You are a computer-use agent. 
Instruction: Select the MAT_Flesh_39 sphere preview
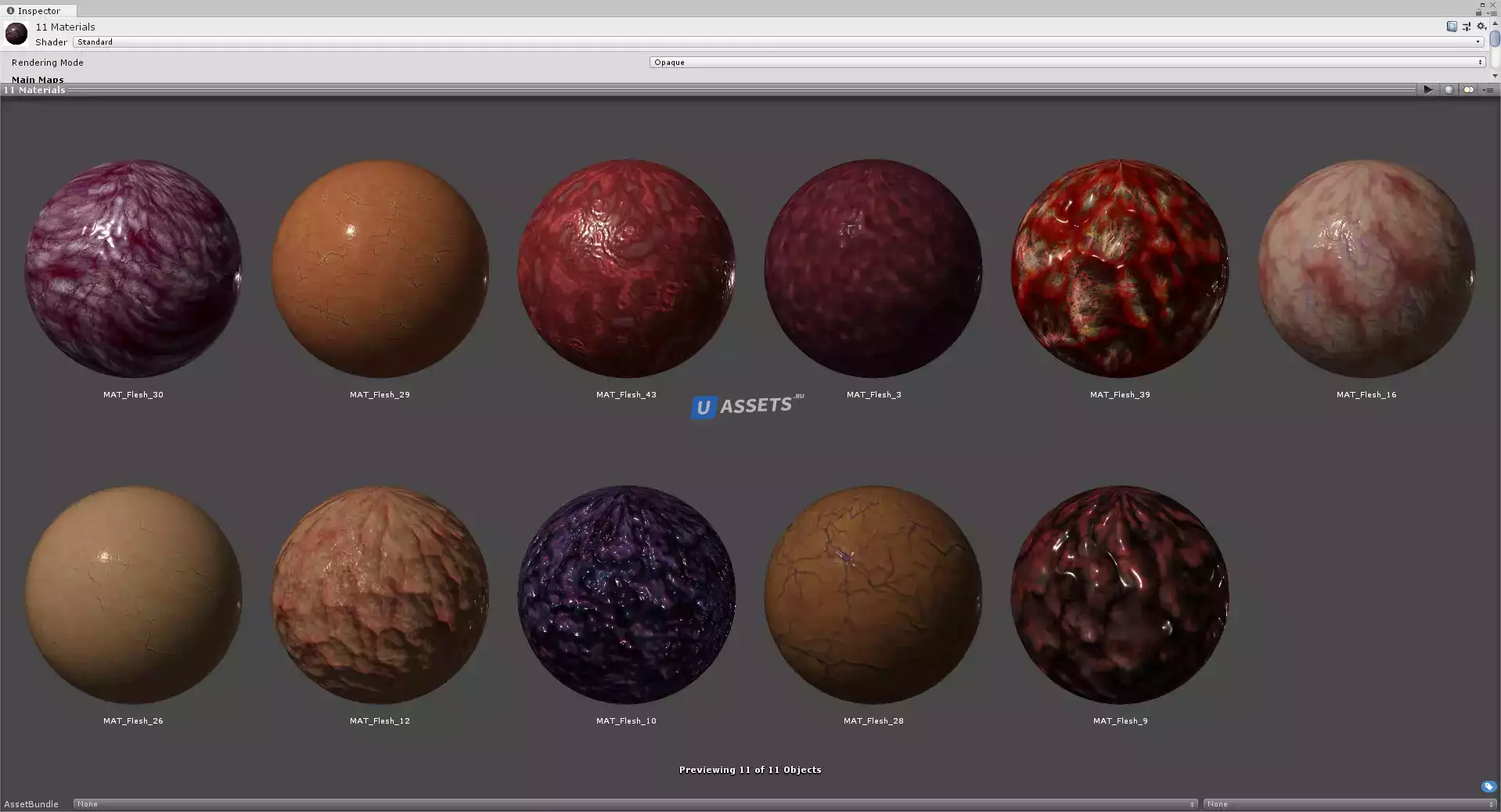click(1120, 268)
